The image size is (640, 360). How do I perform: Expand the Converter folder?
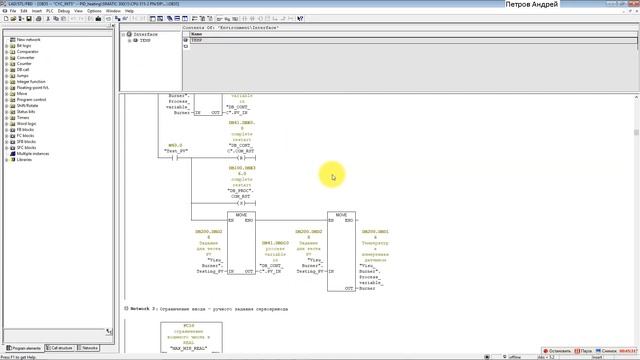click(x=7, y=58)
